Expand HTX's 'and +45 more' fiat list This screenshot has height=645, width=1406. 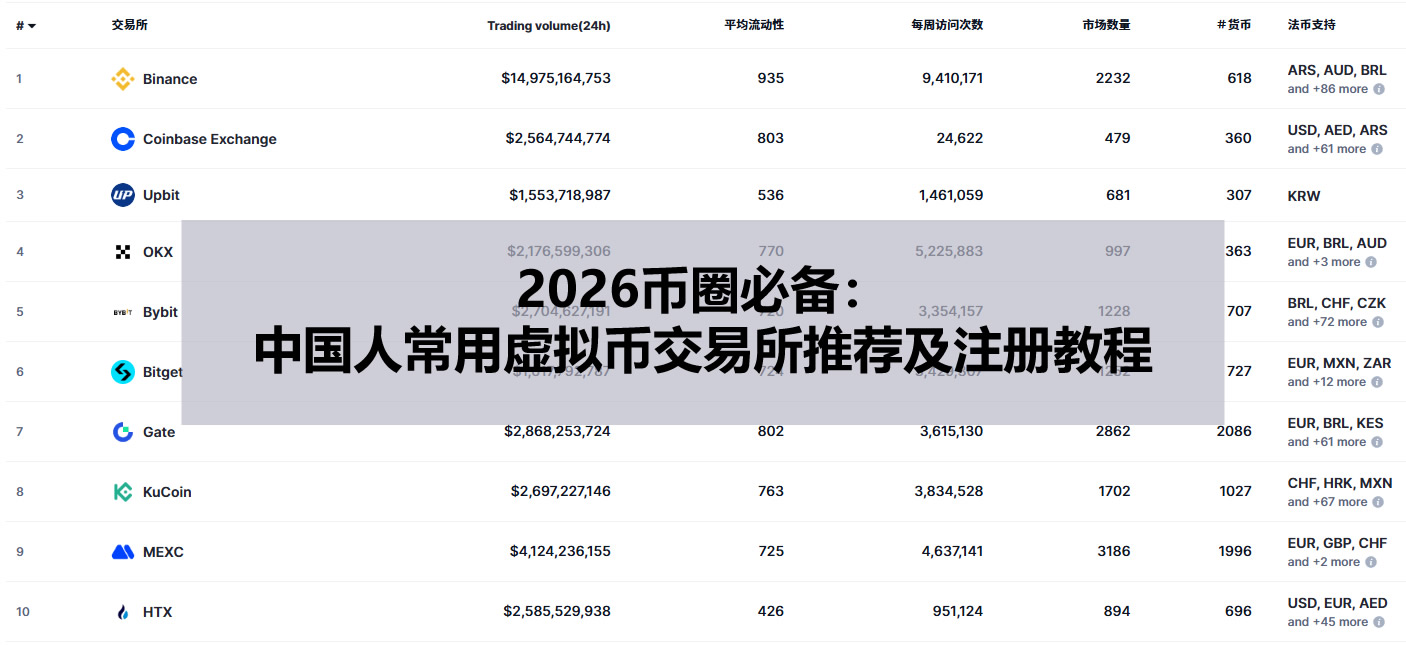(x=1327, y=622)
